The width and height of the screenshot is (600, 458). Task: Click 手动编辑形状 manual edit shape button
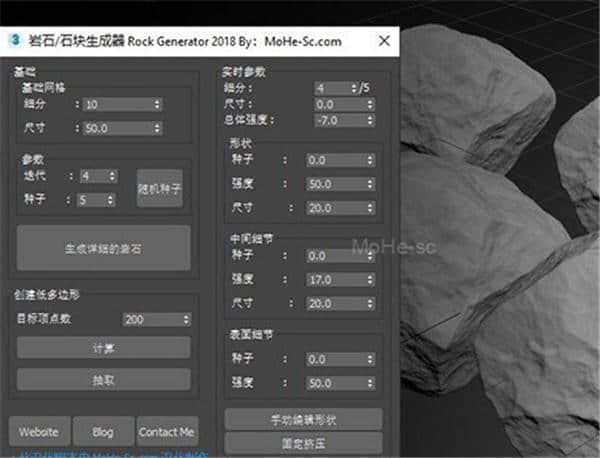(x=303, y=419)
